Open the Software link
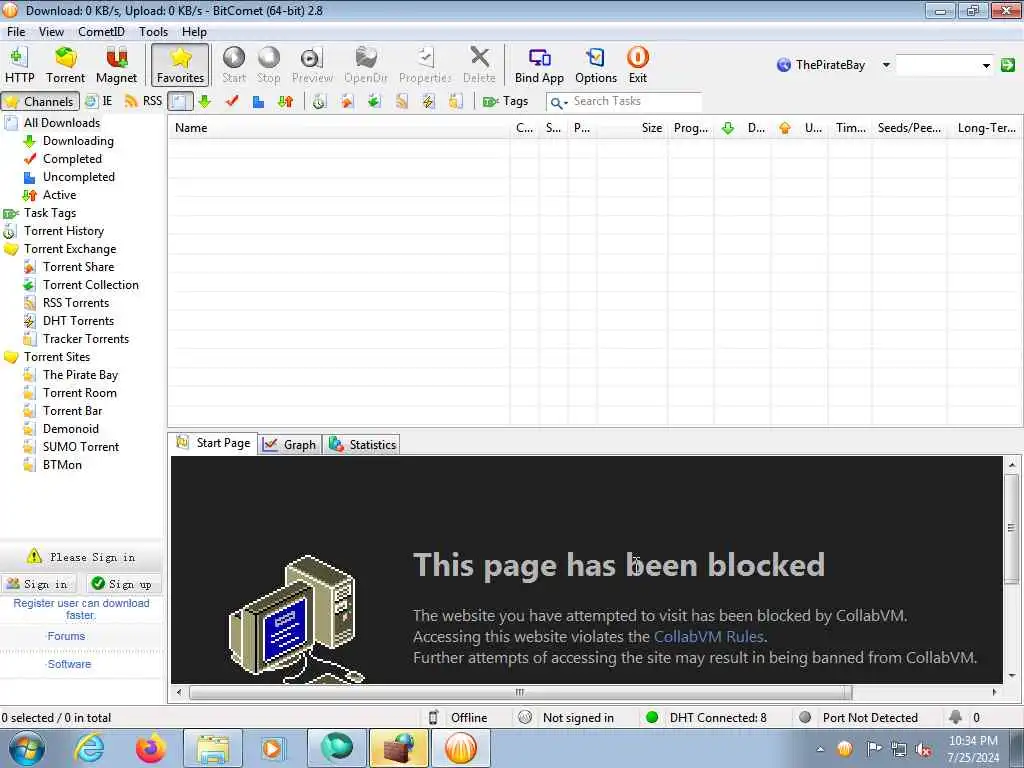This screenshot has height=768, width=1024. (x=69, y=664)
